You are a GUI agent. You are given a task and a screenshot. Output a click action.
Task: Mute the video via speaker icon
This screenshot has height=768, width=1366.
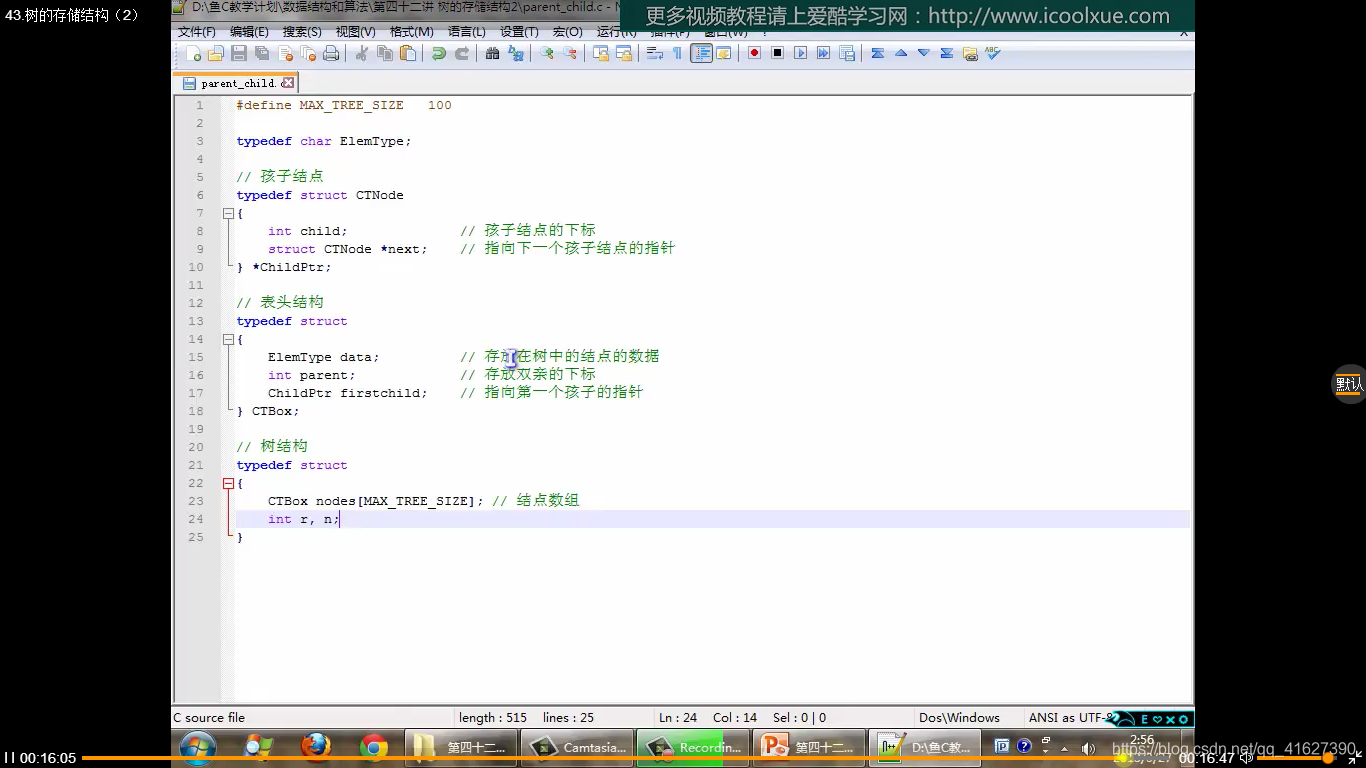[1246, 758]
